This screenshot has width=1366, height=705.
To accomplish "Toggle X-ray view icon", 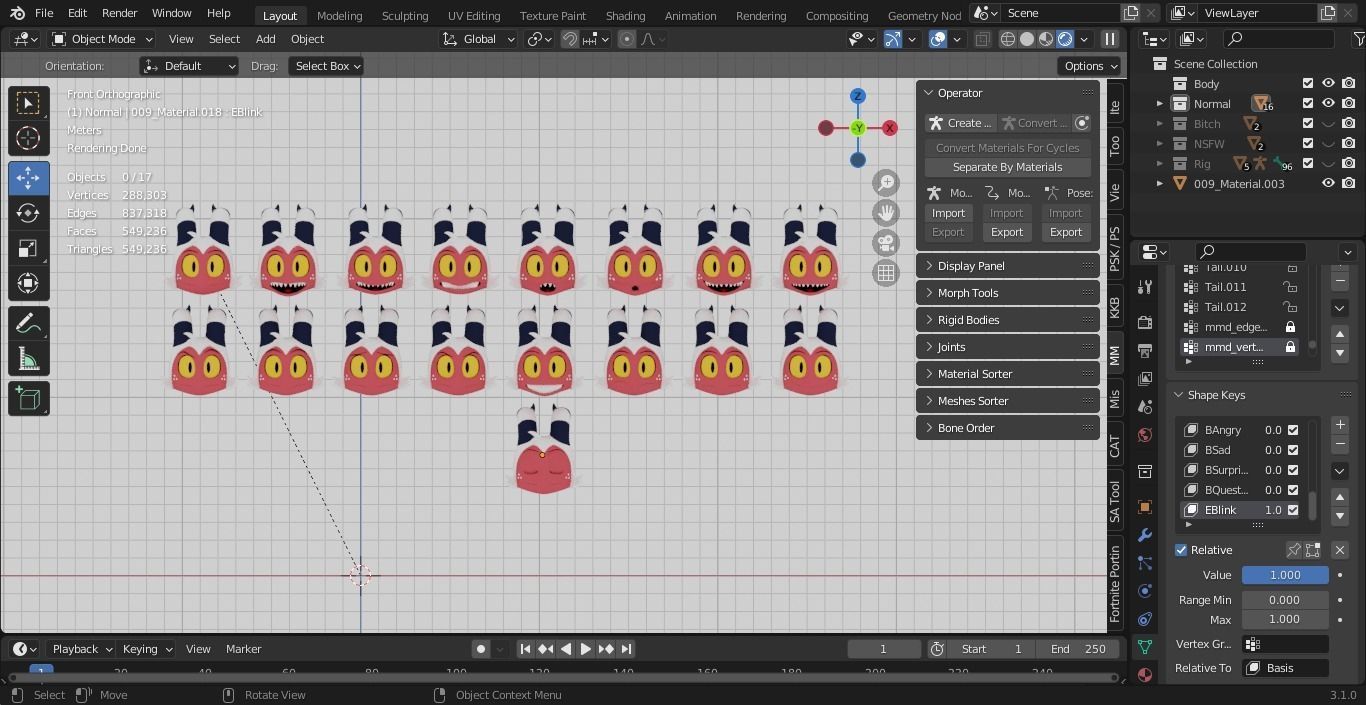I will pos(982,39).
